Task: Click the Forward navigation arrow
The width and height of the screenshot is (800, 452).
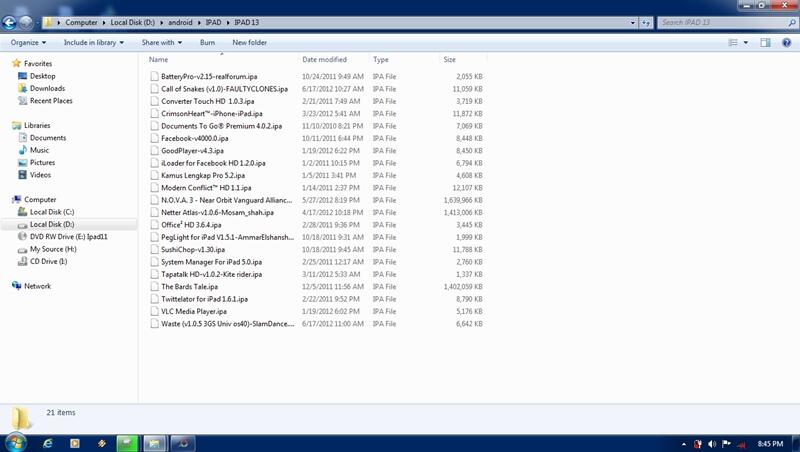Action: (x=26, y=22)
